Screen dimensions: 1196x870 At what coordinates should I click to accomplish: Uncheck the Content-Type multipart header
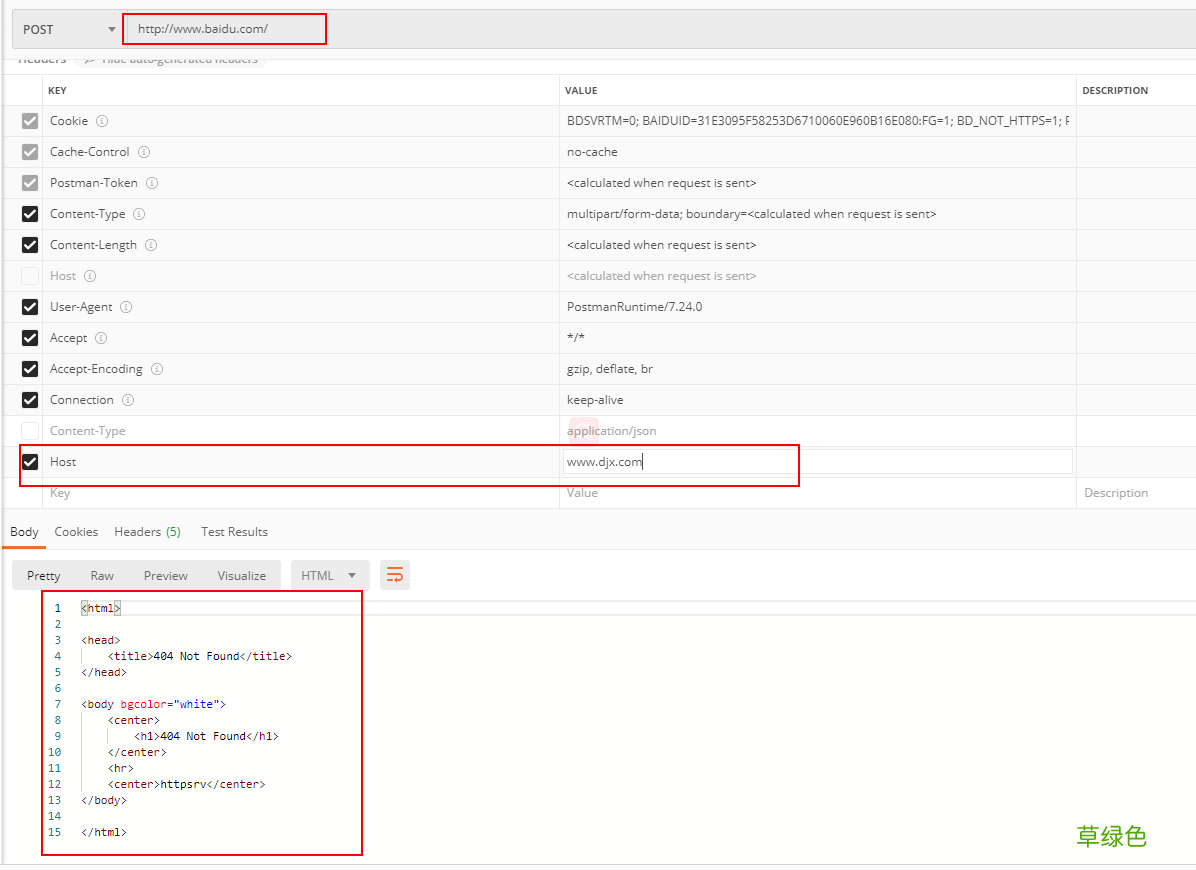click(x=29, y=214)
